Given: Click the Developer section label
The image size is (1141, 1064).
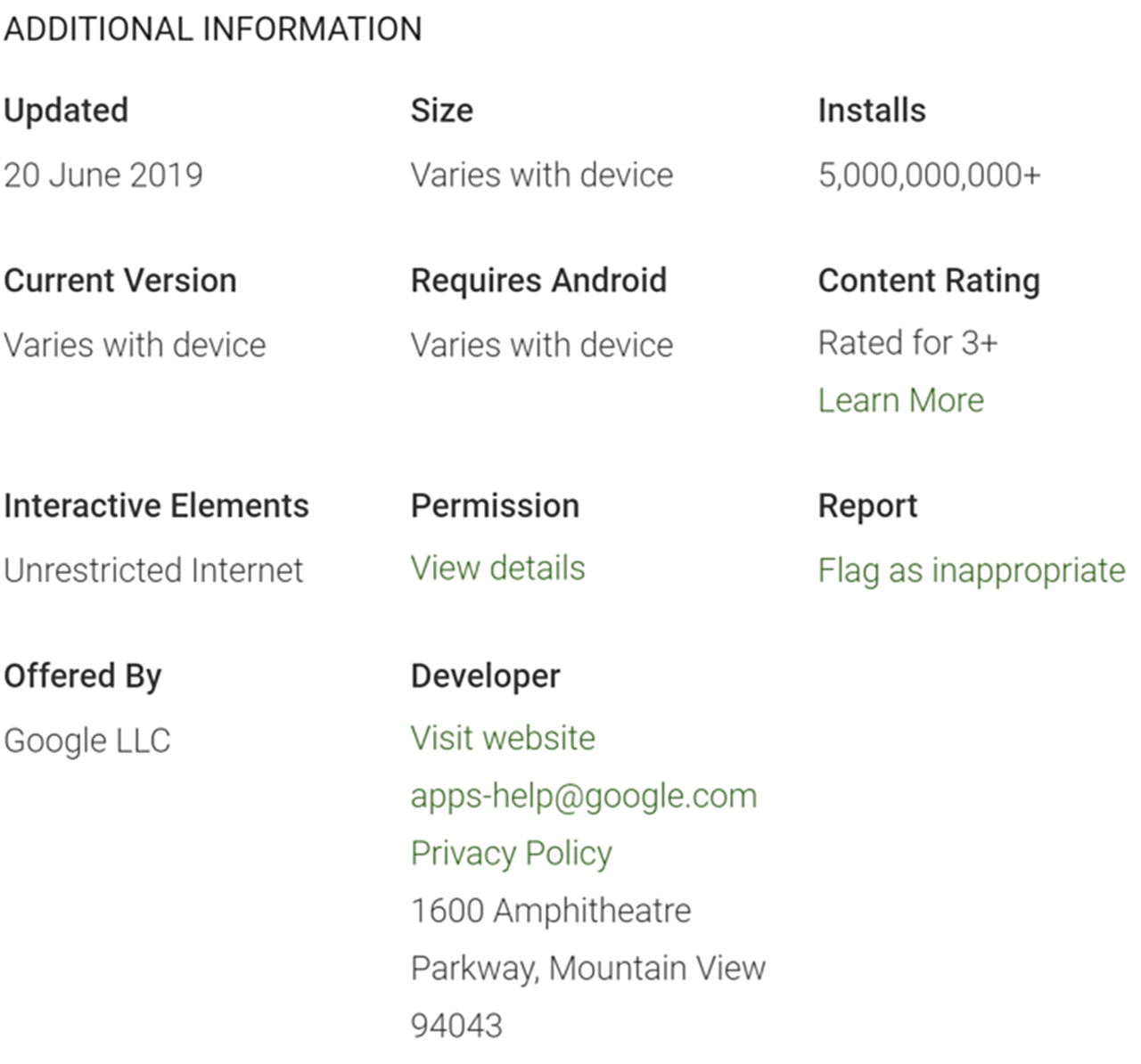Looking at the screenshot, I should point(485,676).
